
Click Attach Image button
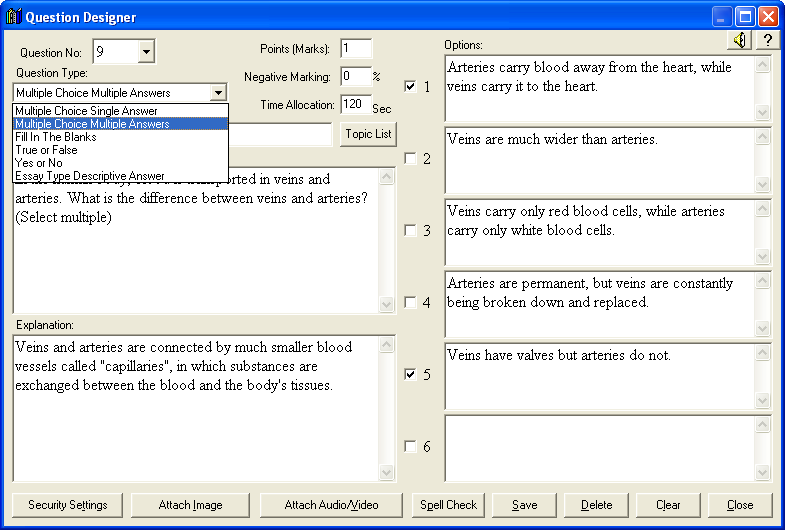(190, 504)
